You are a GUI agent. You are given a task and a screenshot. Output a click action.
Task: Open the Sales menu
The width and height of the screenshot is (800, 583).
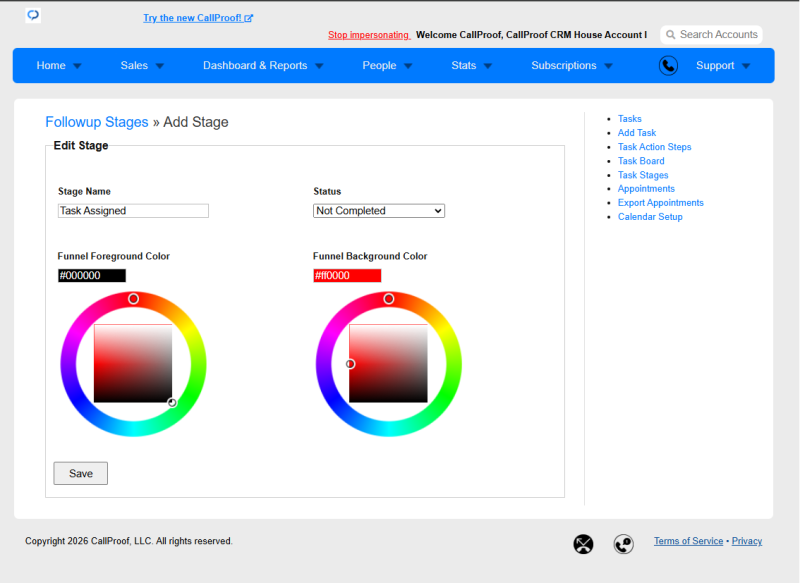[x=134, y=65]
